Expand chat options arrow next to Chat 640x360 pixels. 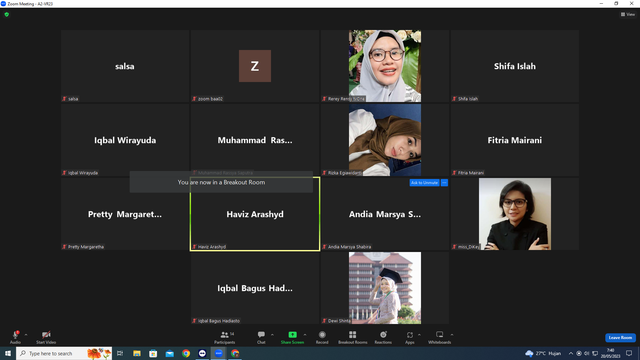pos(272,335)
